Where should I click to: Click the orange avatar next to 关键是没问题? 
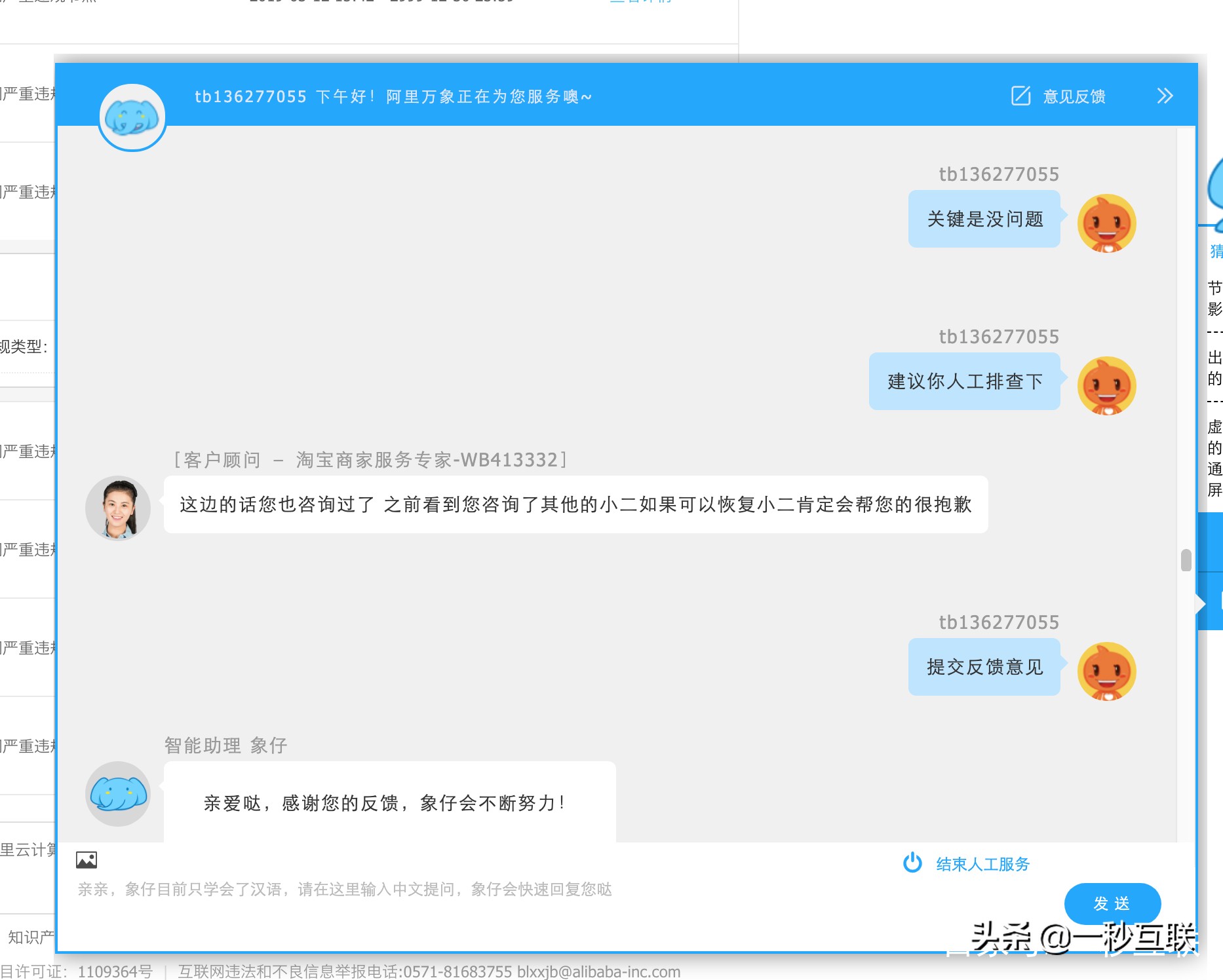tap(1106, 223)
